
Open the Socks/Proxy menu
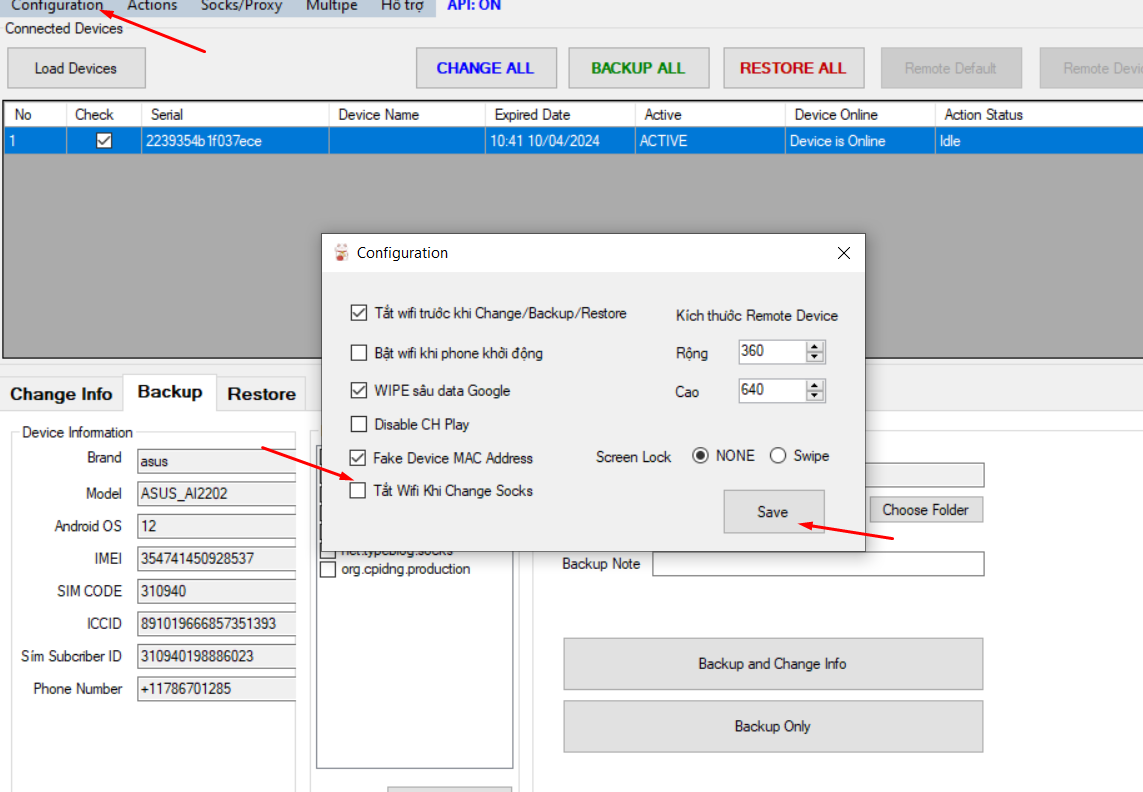(241, 6)
